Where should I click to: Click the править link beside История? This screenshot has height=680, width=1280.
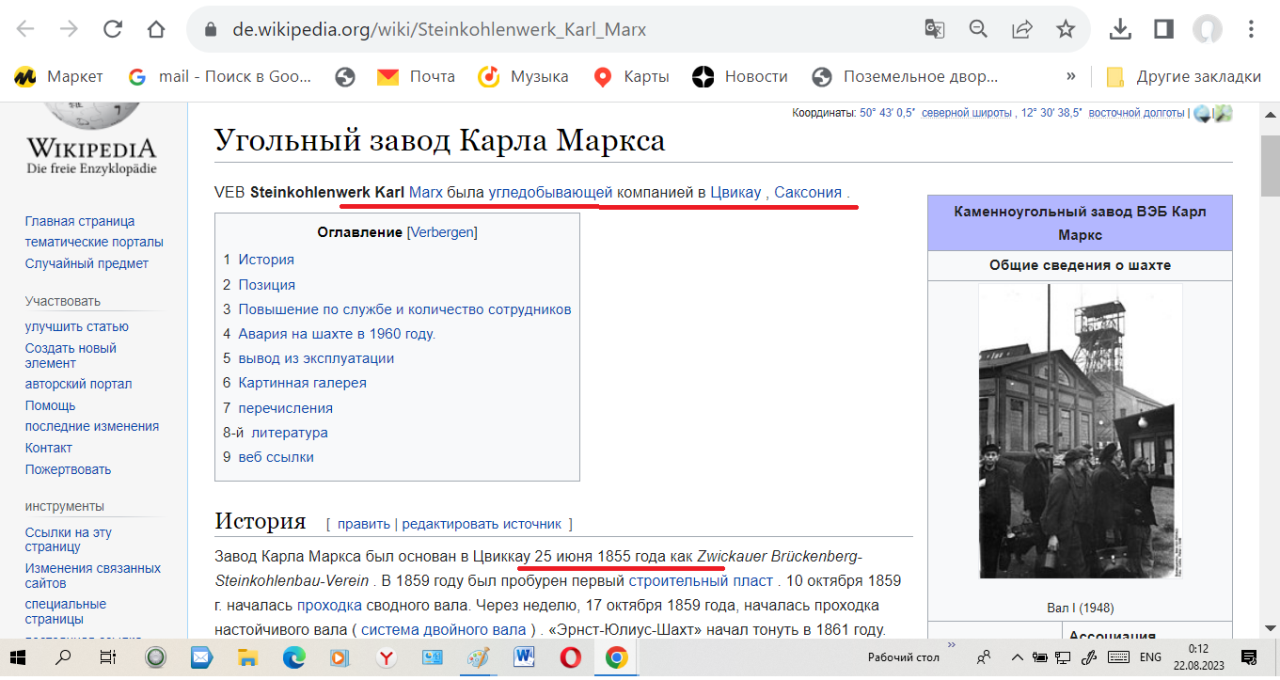[x=364, y=523]
